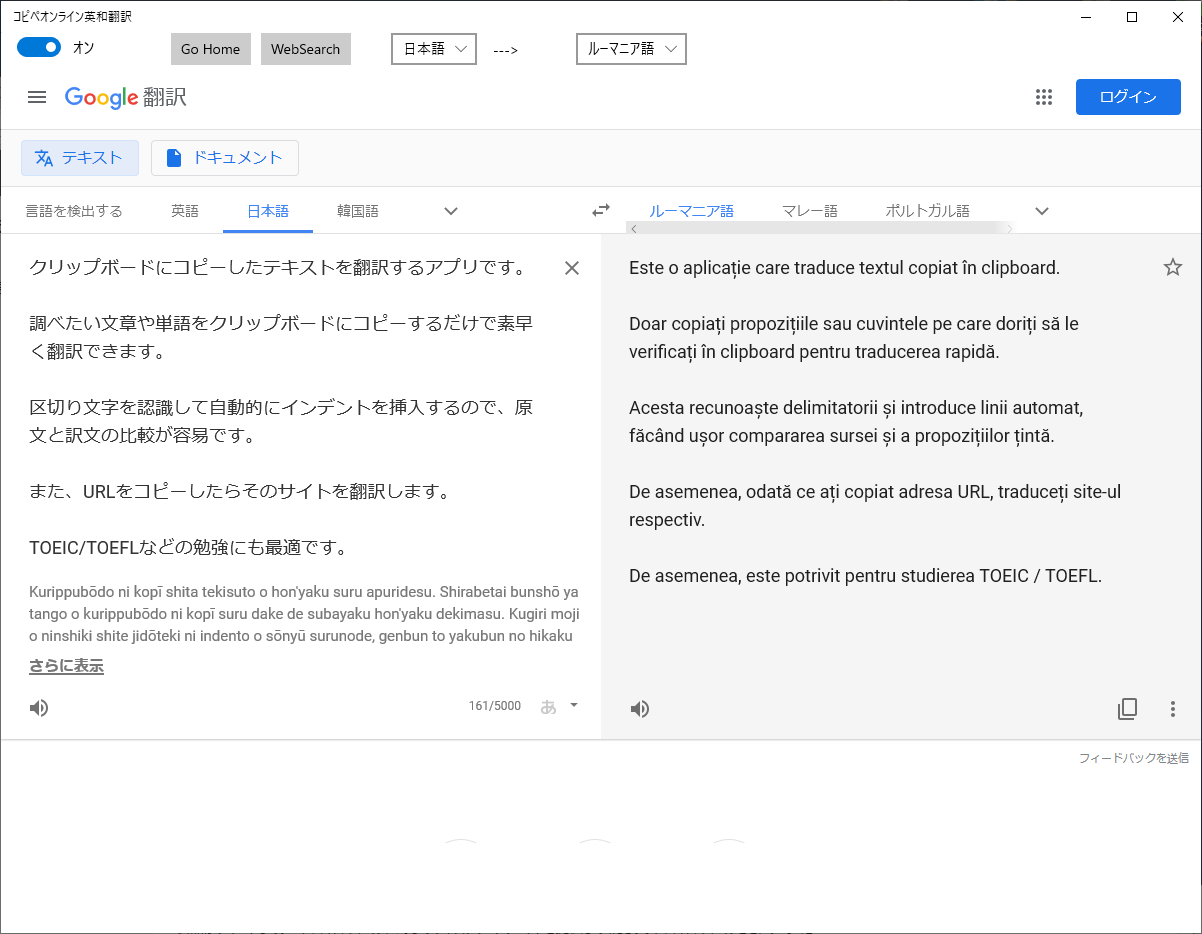Open the input method dropdown arrow
This screenshot has height=934, width=1202.
point(574,705)
